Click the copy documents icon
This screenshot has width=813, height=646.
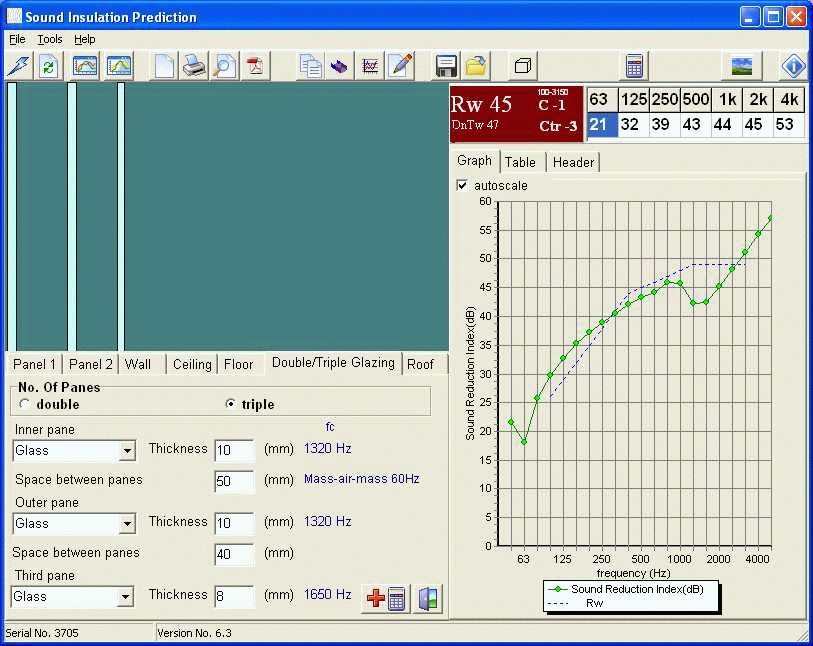click(310, 66)
